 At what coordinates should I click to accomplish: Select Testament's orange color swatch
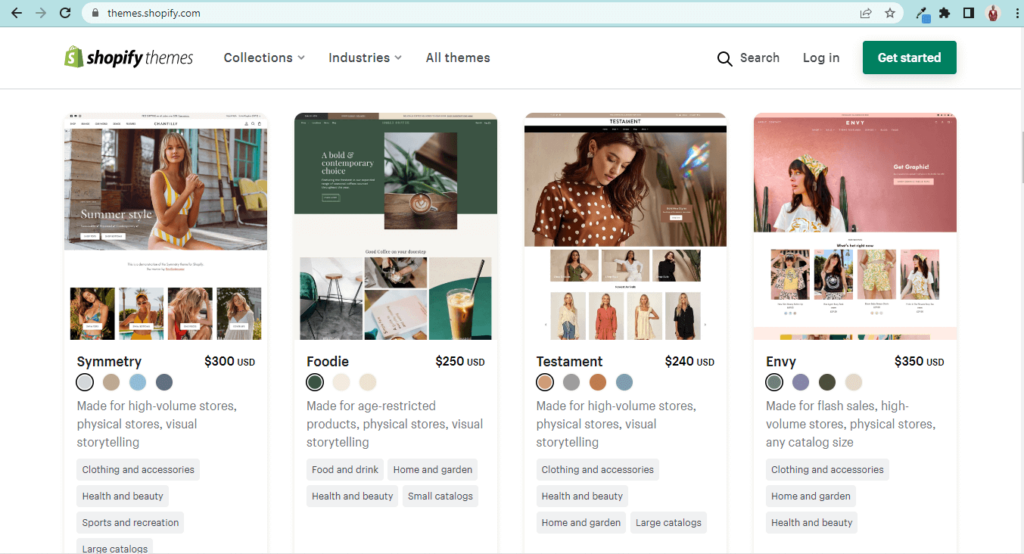coord(598,382)
